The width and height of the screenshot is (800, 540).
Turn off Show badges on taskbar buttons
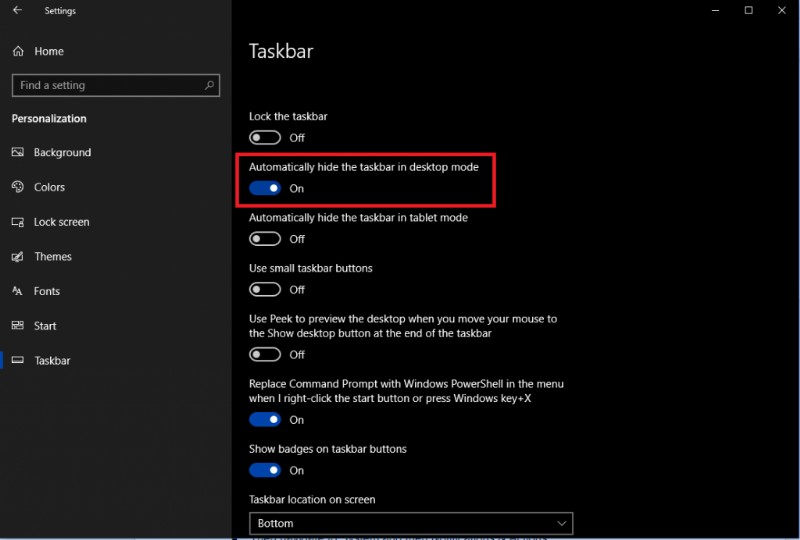pos(265,470)
